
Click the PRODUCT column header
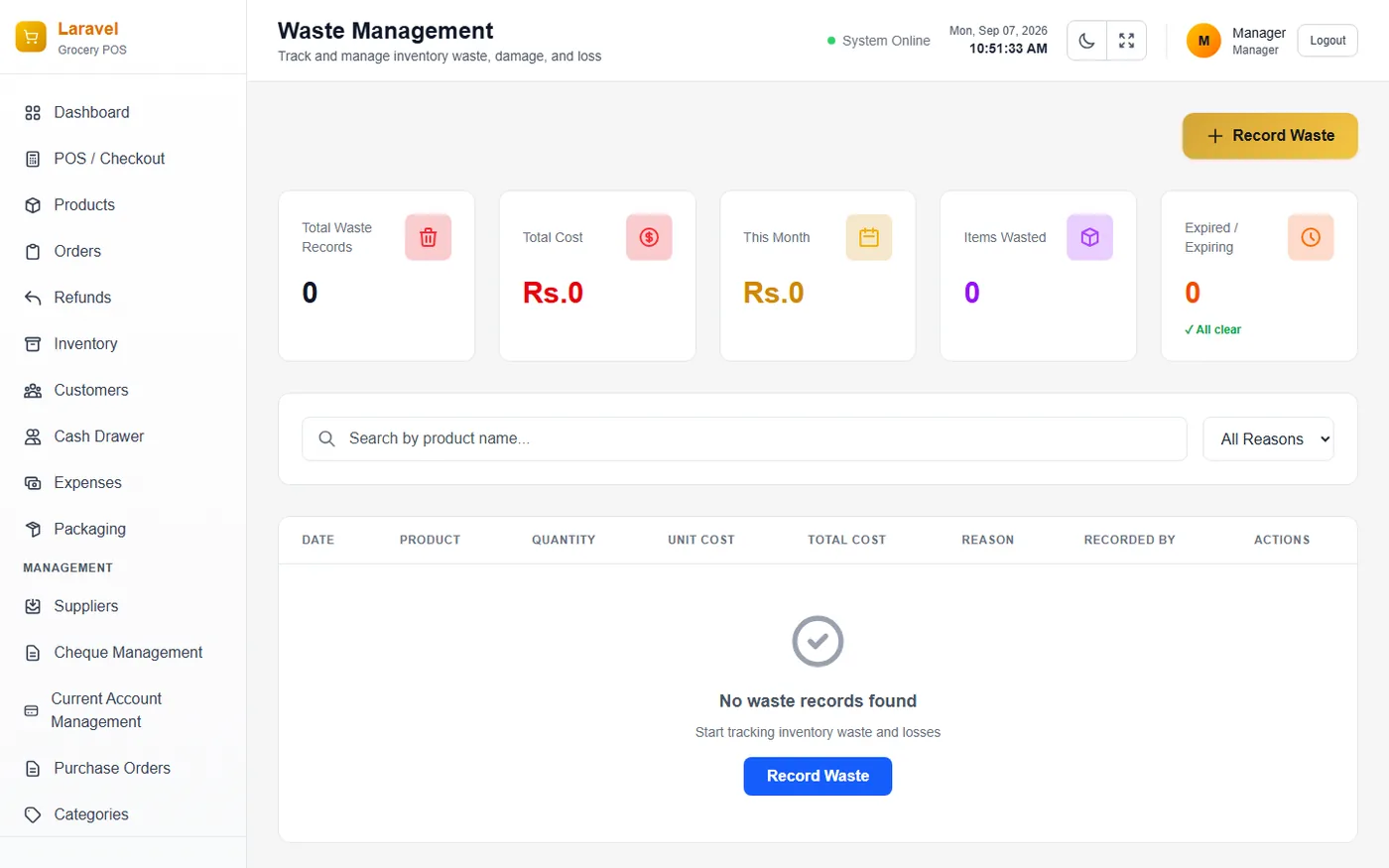coord(430,541)
